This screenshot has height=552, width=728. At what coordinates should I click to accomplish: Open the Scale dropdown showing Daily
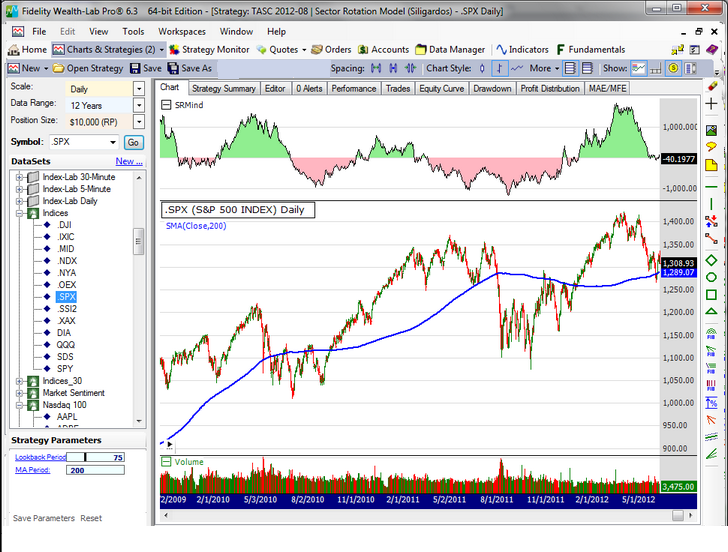(x=139, y=88)
